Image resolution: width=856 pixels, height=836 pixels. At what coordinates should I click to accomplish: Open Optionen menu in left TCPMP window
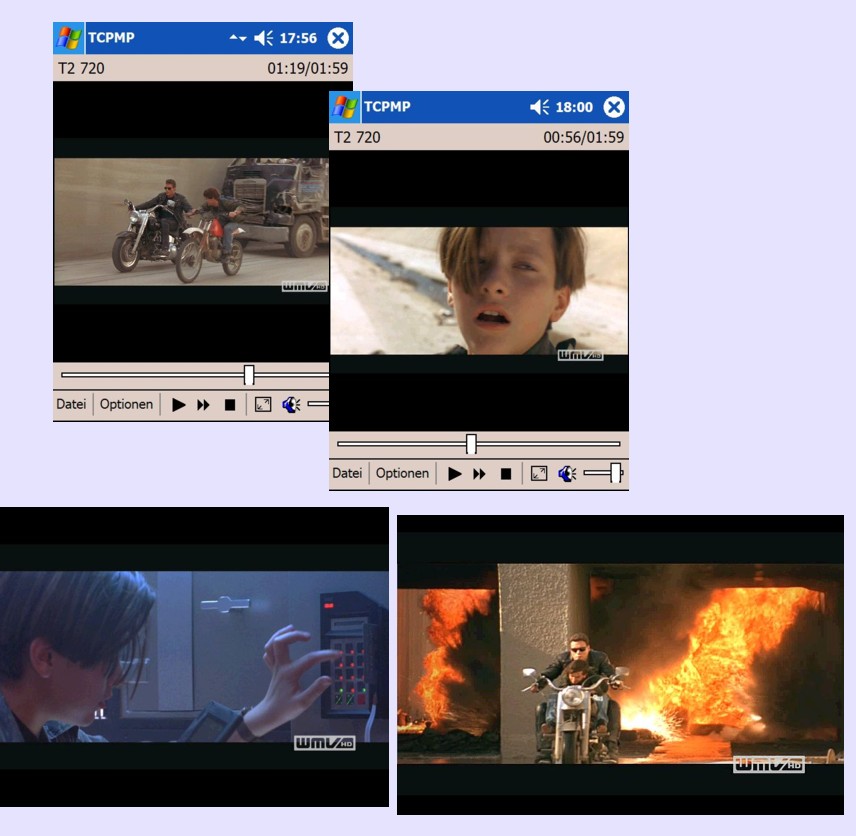[126, 405]
